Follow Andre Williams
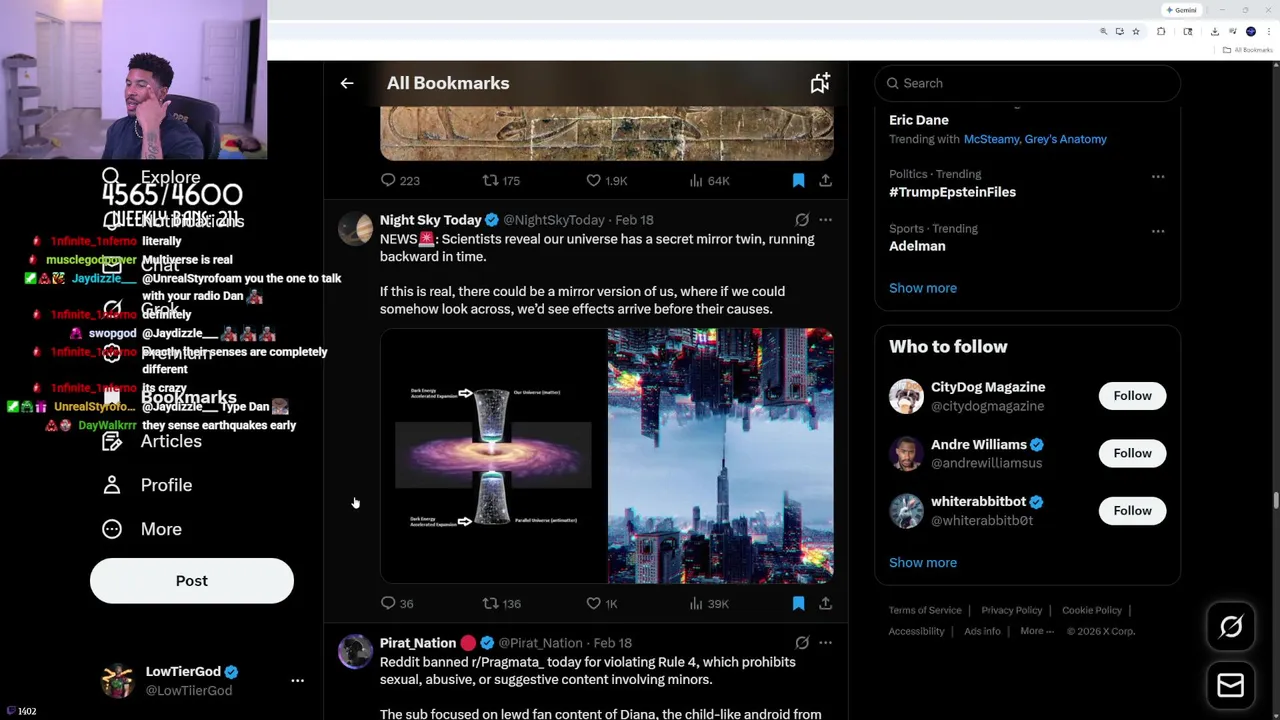The image size is (1280, 720). tap(1132, 453)
